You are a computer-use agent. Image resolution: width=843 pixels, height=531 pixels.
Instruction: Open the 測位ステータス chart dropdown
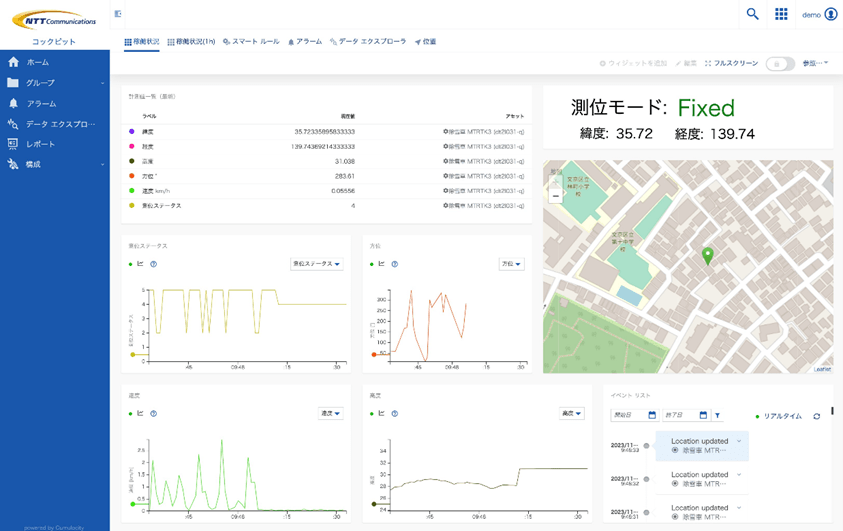(x=316, y=264)
